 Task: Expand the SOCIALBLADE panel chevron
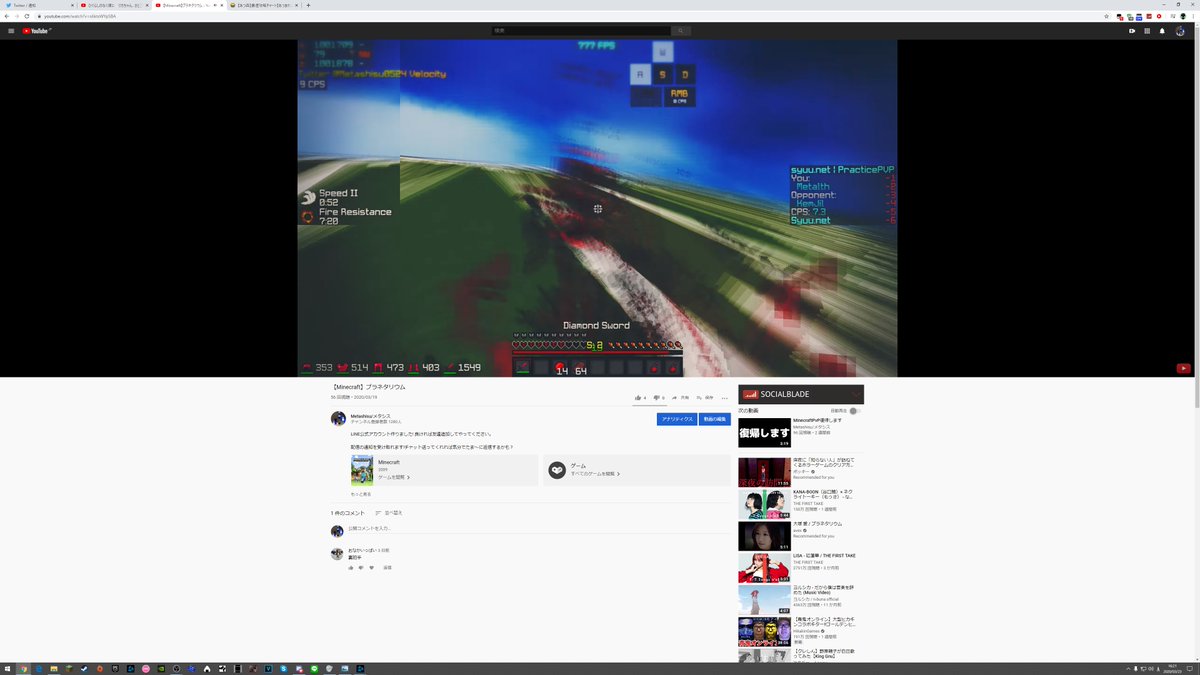click(x=856, y=394)
